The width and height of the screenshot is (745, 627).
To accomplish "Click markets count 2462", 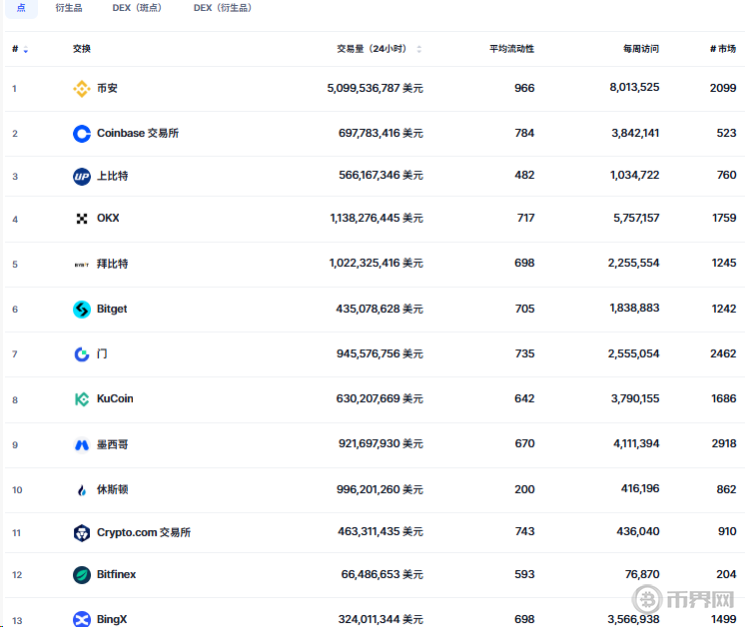I will (x=723, y=354).
